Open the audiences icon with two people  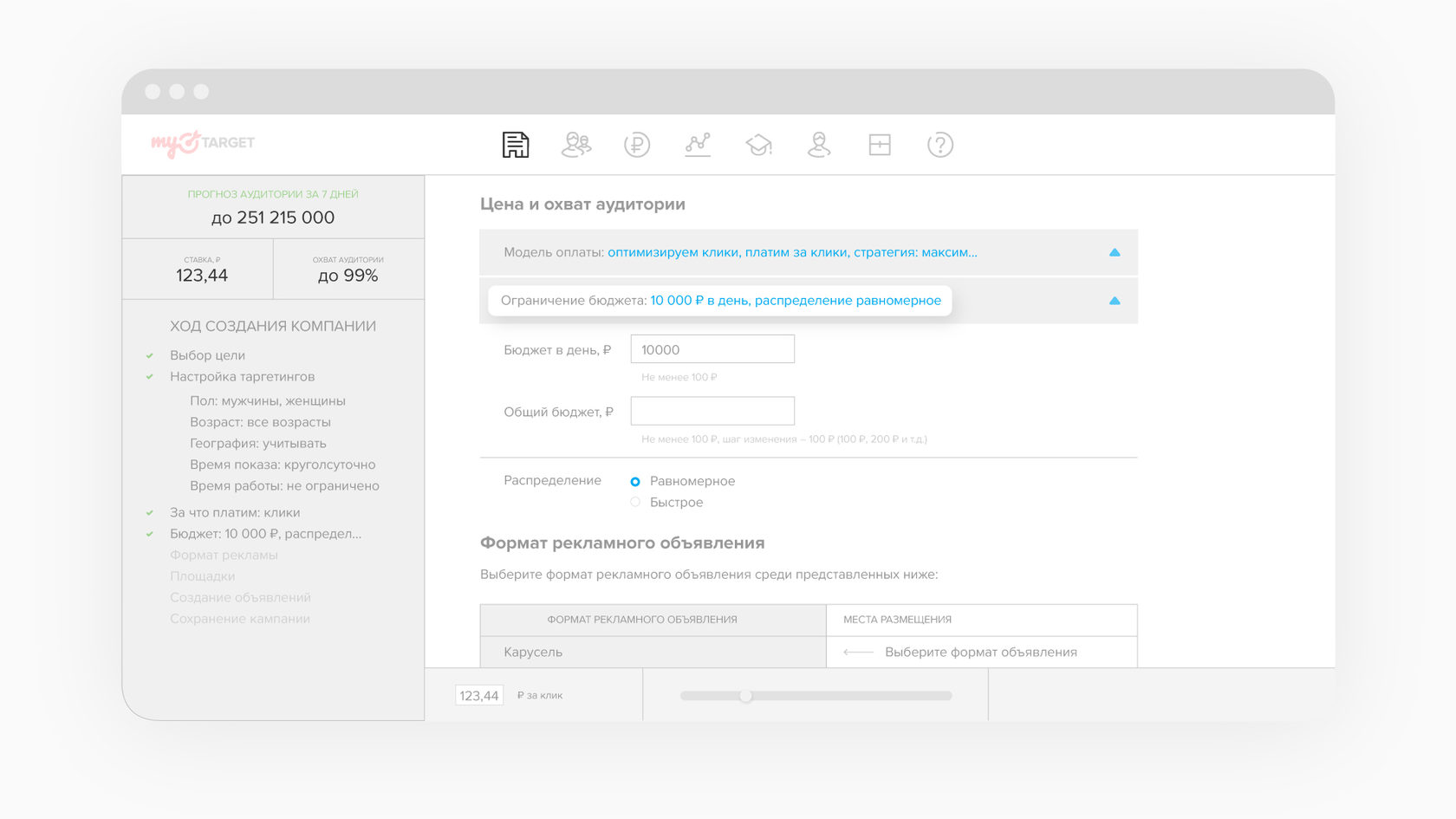tap(576, 145)
